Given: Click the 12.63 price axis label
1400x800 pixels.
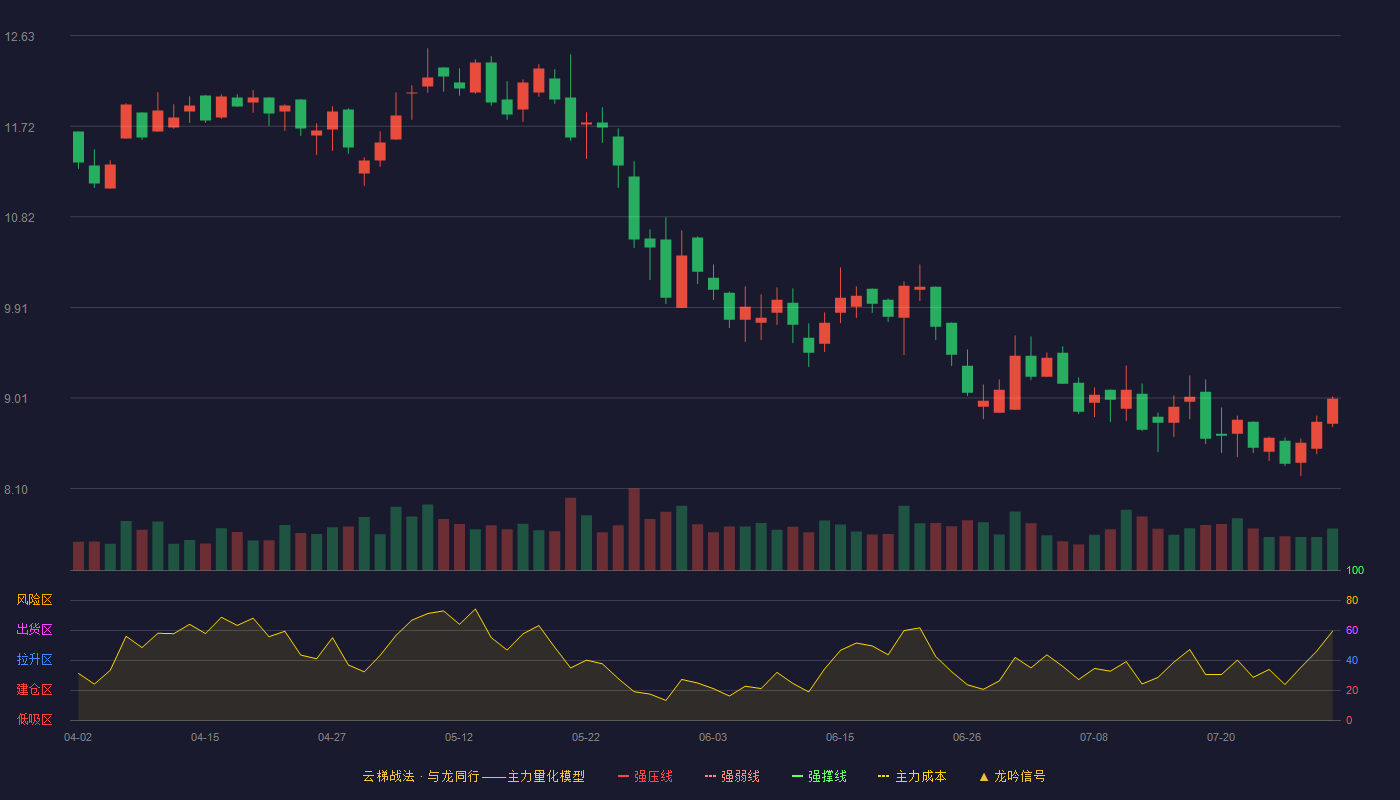Looking at the screenshot, I should pos(19,37).
